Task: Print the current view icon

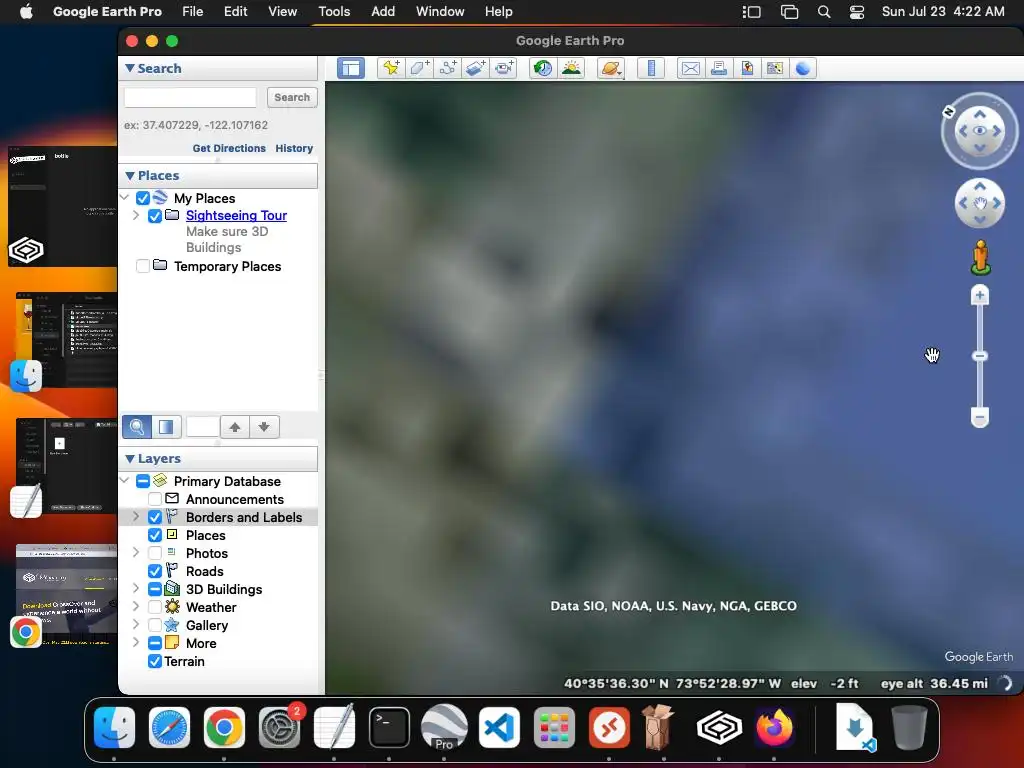Action: point(718,68)
